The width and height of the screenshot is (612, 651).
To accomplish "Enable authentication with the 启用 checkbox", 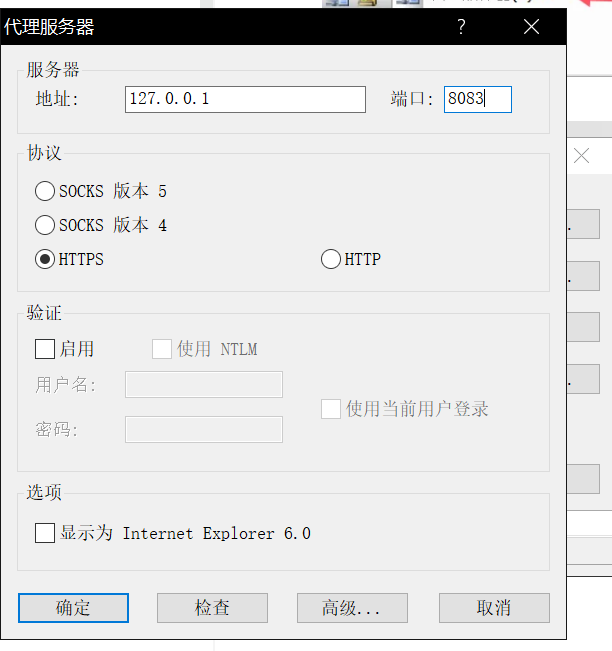I will (45, 349).
